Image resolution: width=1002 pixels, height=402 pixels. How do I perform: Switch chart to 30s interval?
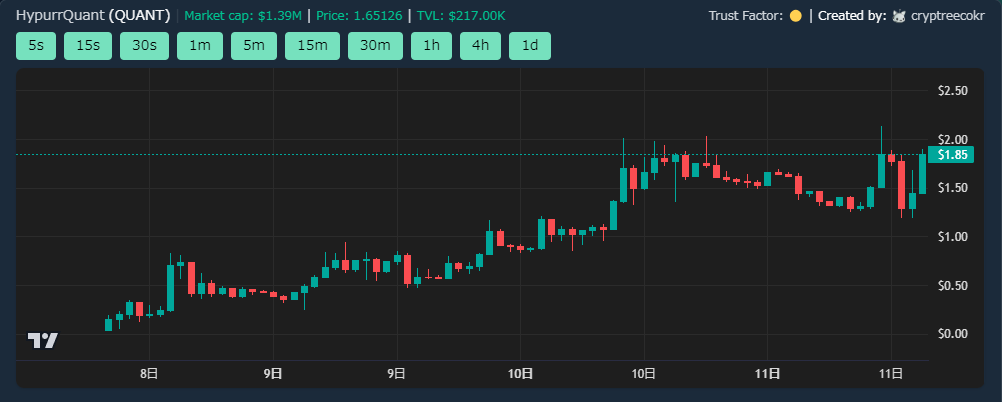144,46
